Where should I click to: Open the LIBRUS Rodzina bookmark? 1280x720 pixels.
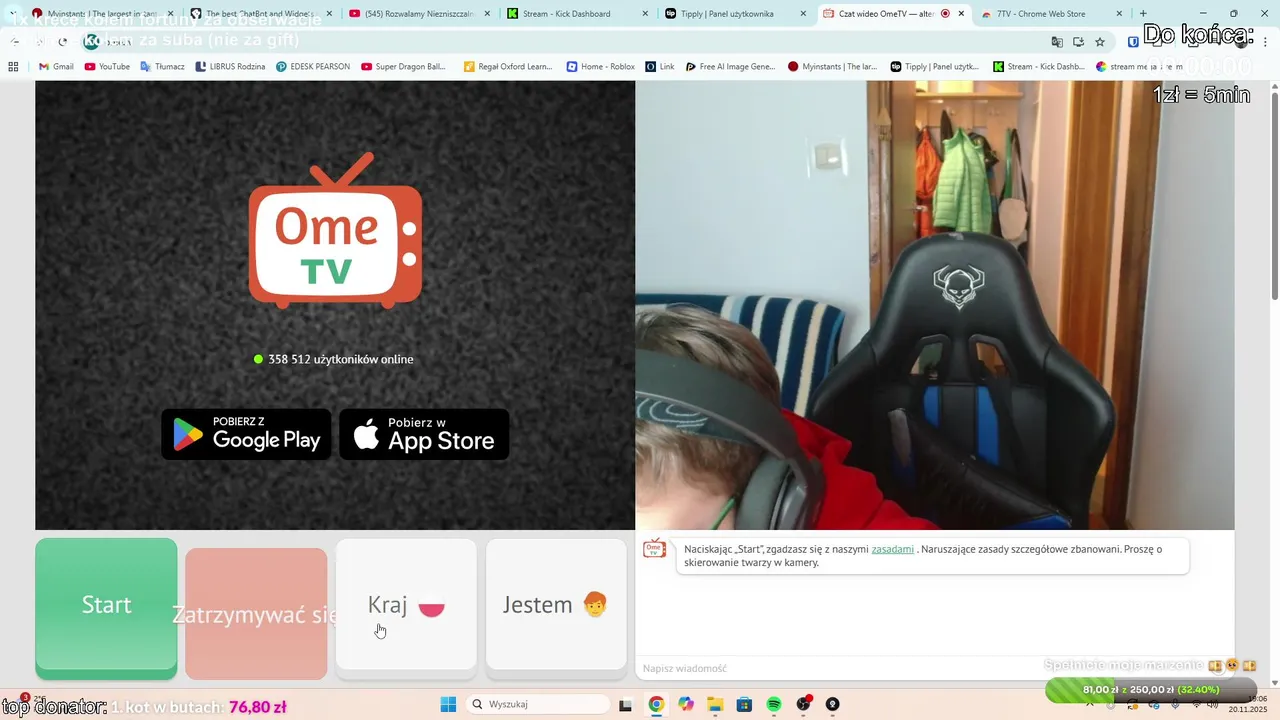click(x=230, y=67)
